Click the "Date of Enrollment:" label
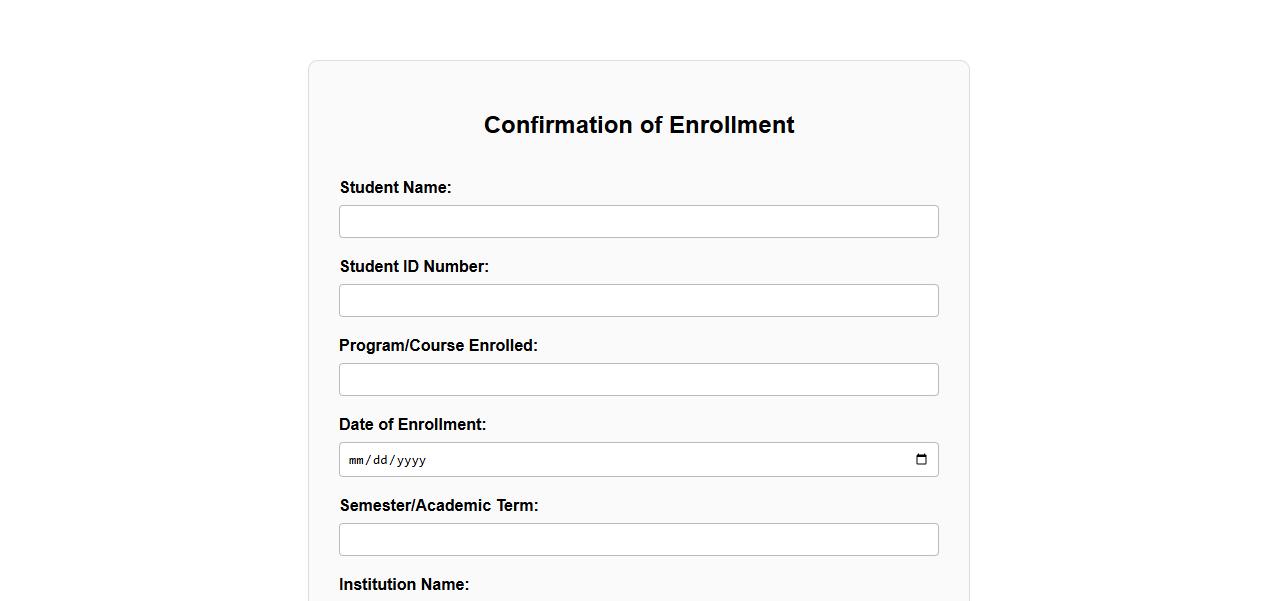Screen dimensions: 1278x601 click(412, 425)
